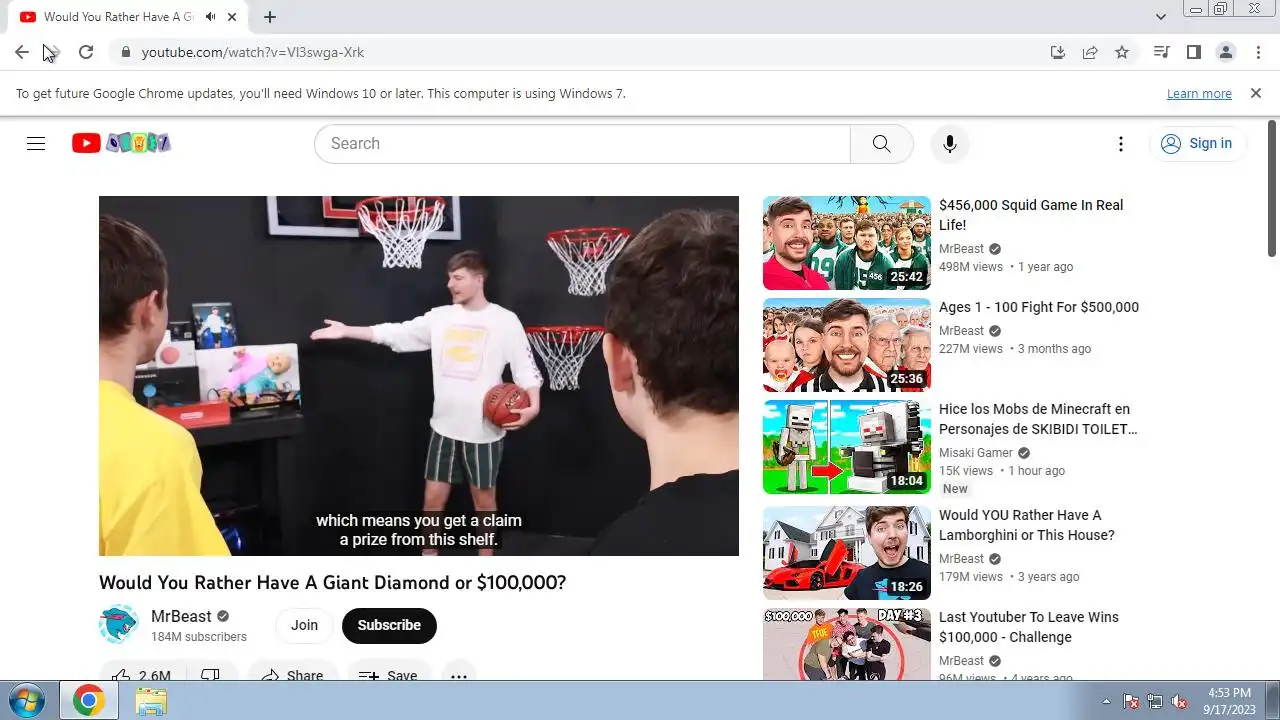The height and width of the screenshot is (720, 1280).
Task: Click the Action Center flag tray icon
Action: [x=1131, y=701]
